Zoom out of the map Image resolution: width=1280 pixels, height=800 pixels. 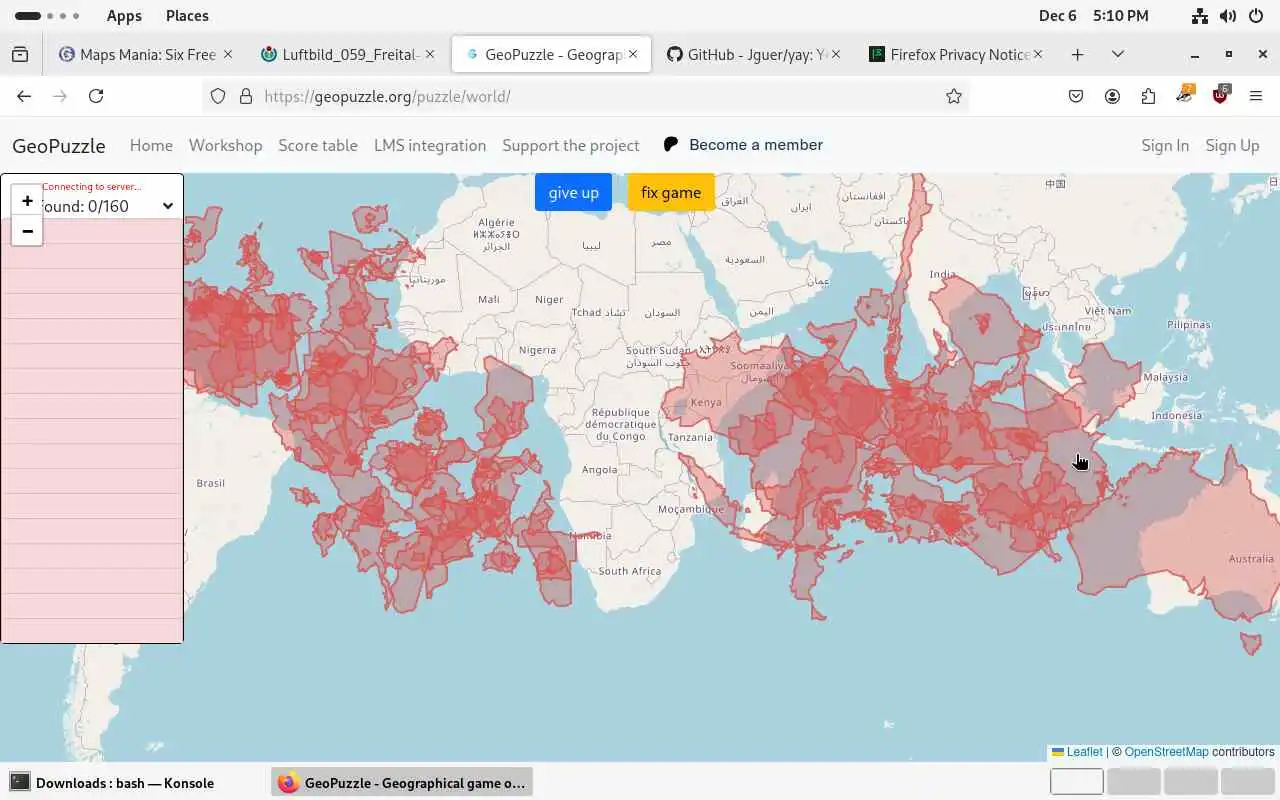(x=27, y=231)
